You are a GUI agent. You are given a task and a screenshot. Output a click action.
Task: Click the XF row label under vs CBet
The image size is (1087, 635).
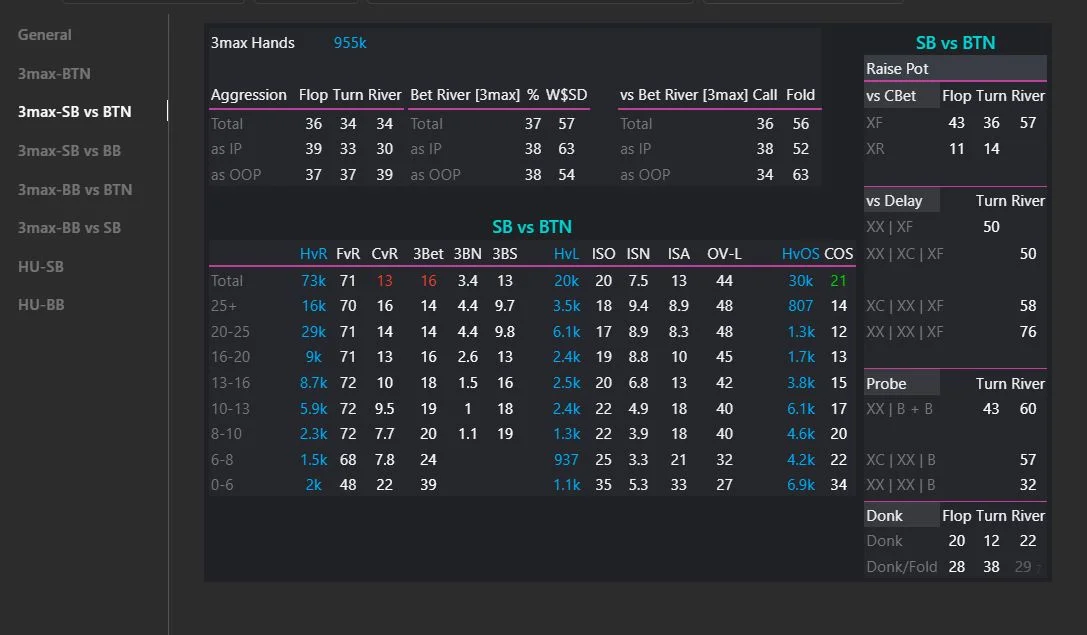click(x=874, y=123)
